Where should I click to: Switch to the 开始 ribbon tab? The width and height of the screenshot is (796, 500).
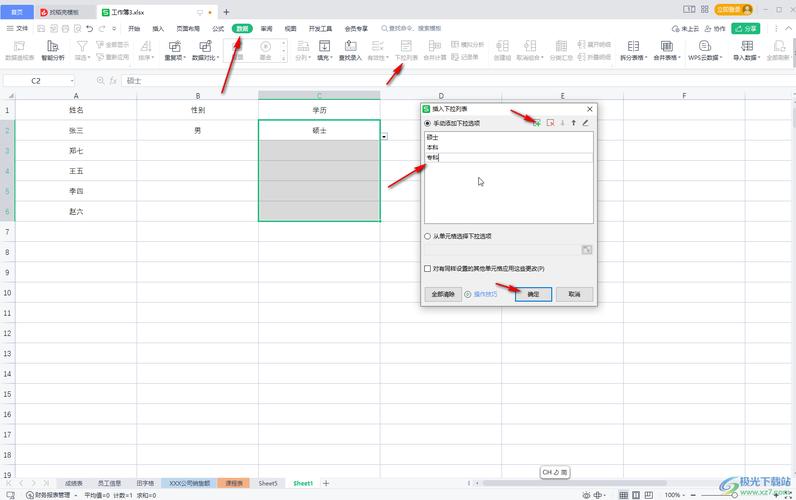pyautogui.click(x=134, y=28)
